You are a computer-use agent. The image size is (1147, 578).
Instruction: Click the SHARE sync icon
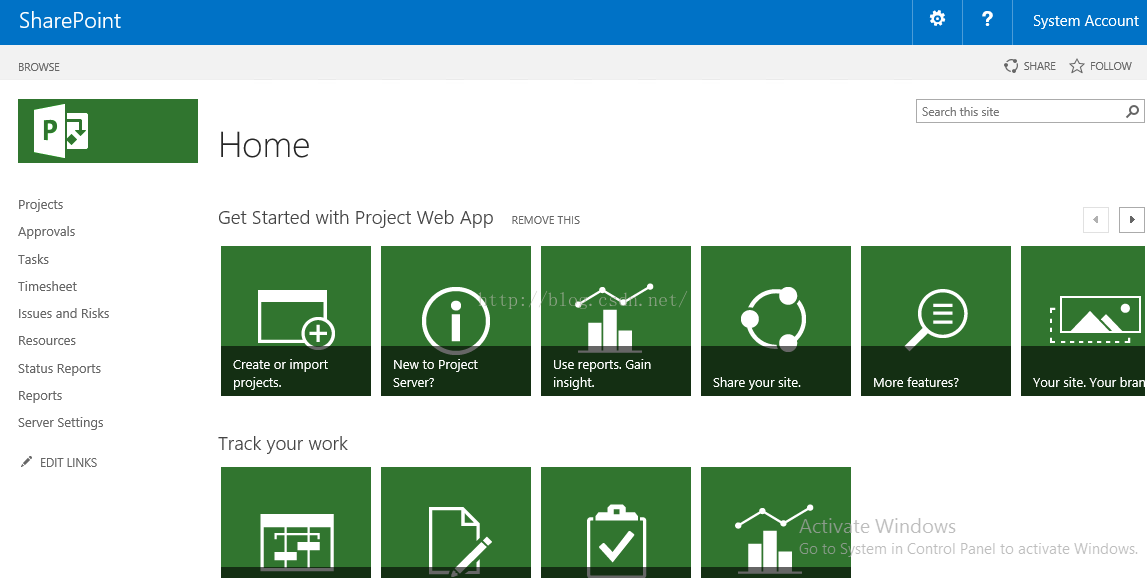[1011, 66]
